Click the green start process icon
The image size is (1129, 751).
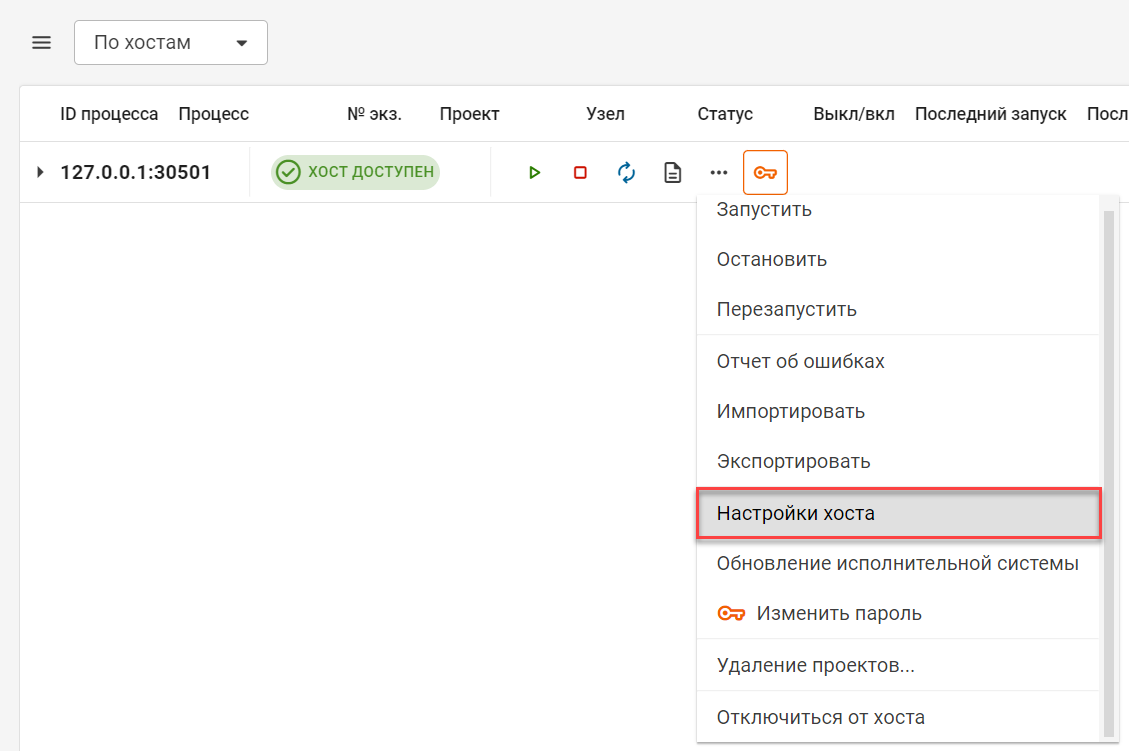click(534, 173)
